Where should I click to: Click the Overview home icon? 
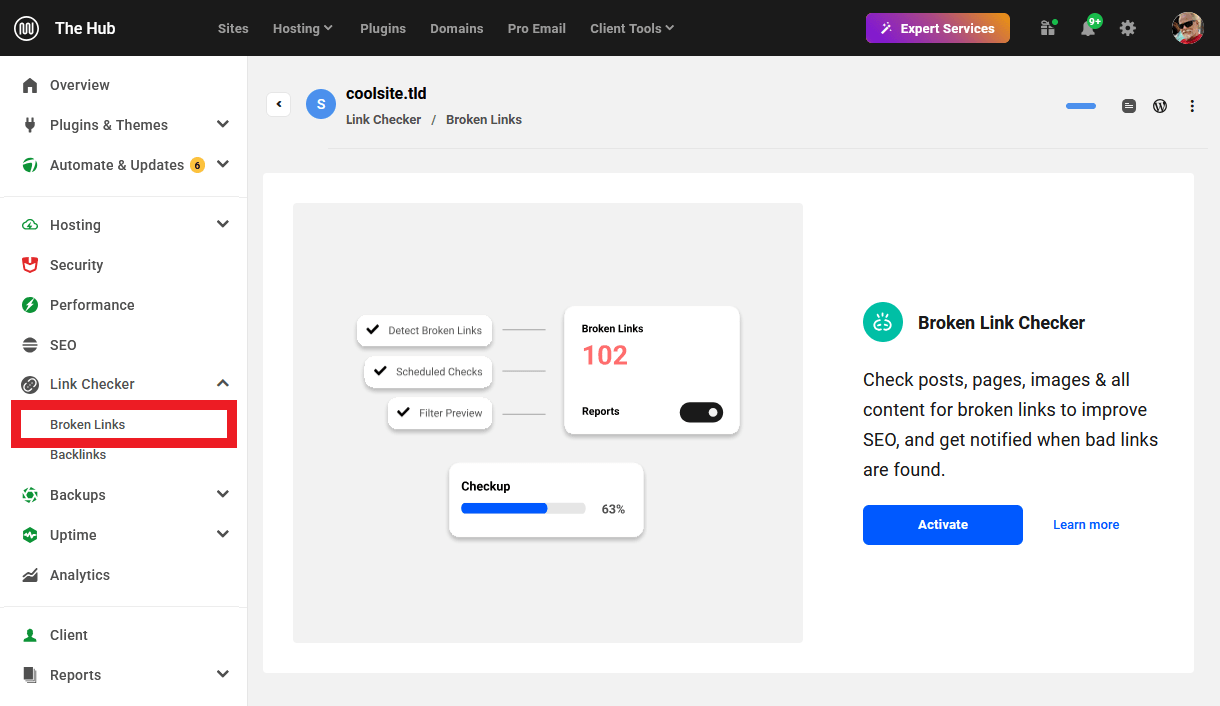(x=30, y=85)
